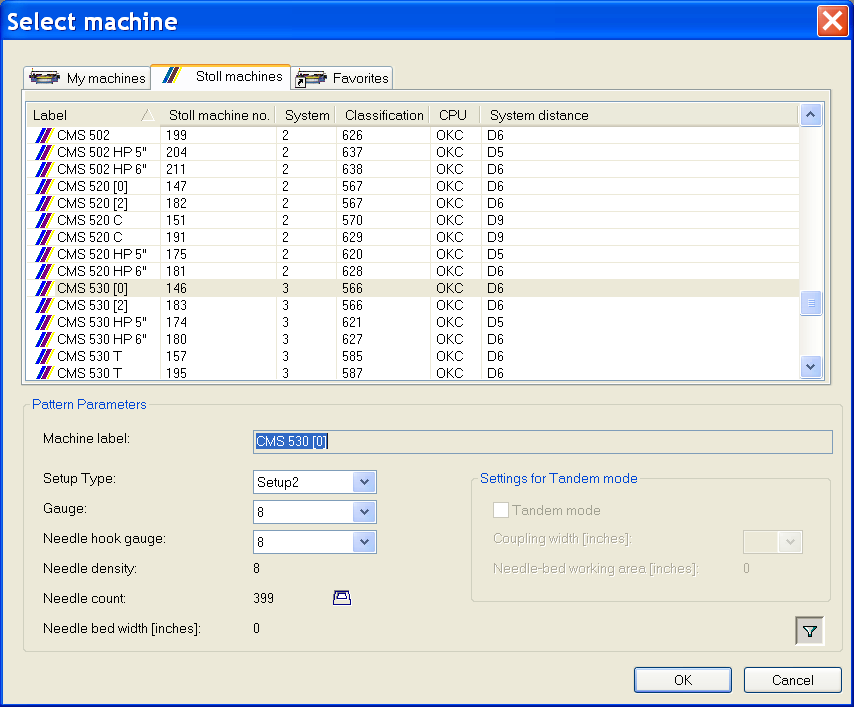Open the Favorites tab

point(343,78)
